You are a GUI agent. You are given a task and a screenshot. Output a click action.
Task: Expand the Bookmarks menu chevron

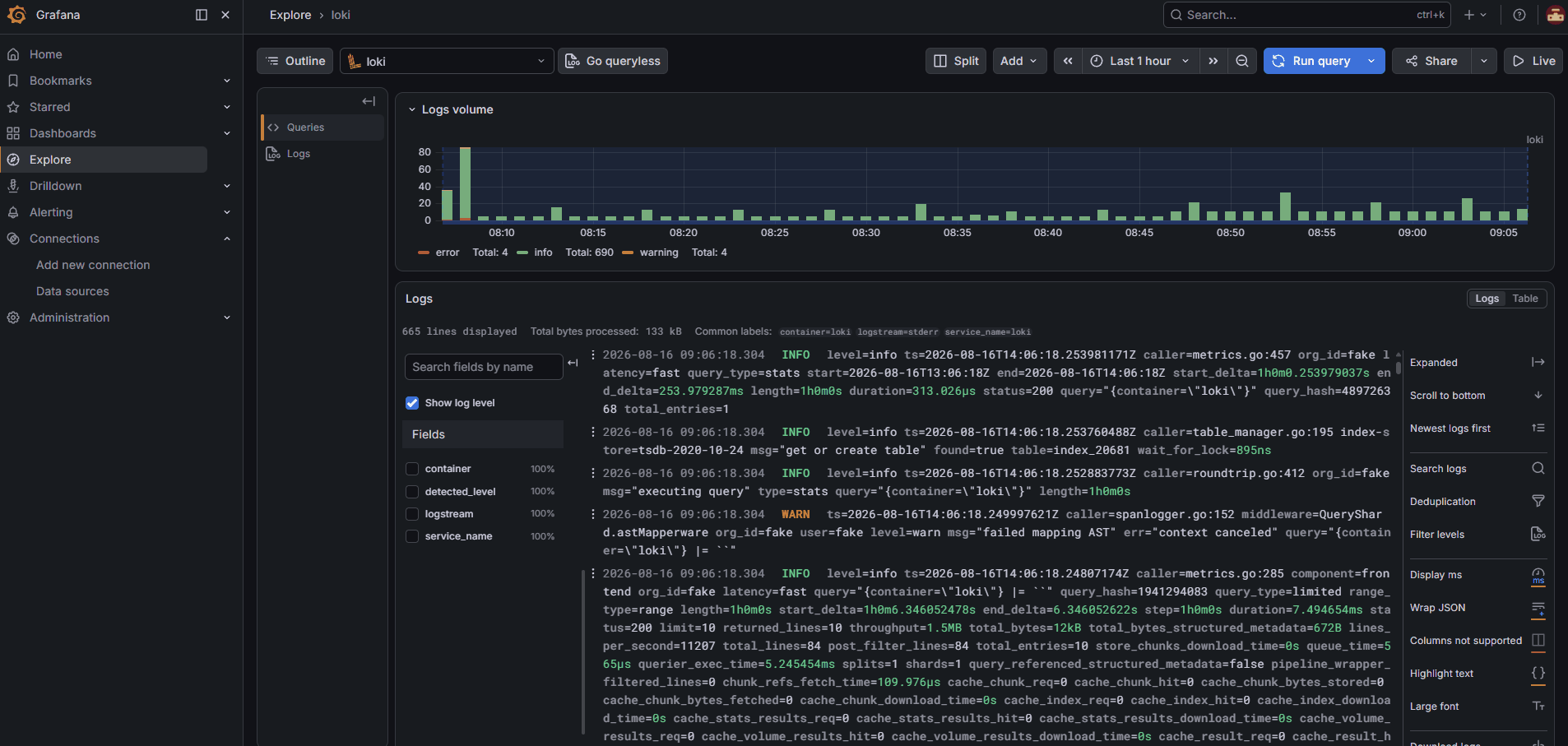(227, 81)
